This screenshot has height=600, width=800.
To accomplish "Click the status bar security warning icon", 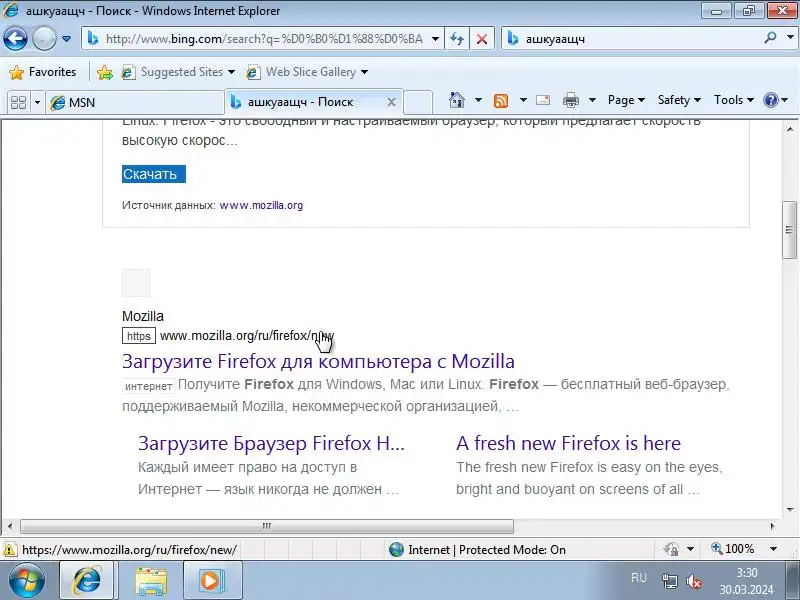I will 9,549.
